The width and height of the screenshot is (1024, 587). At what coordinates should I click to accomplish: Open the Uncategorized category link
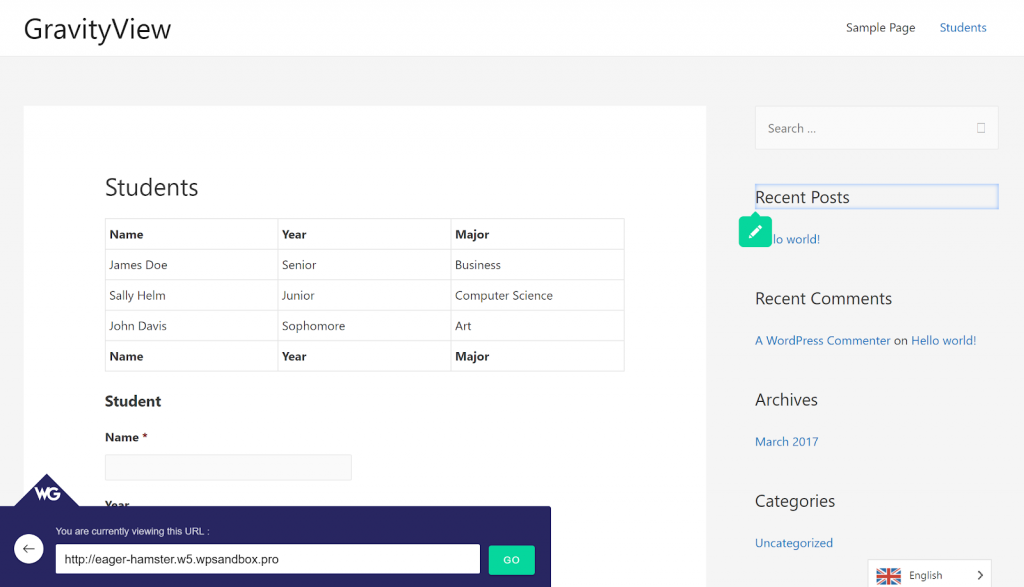(793, 543)
